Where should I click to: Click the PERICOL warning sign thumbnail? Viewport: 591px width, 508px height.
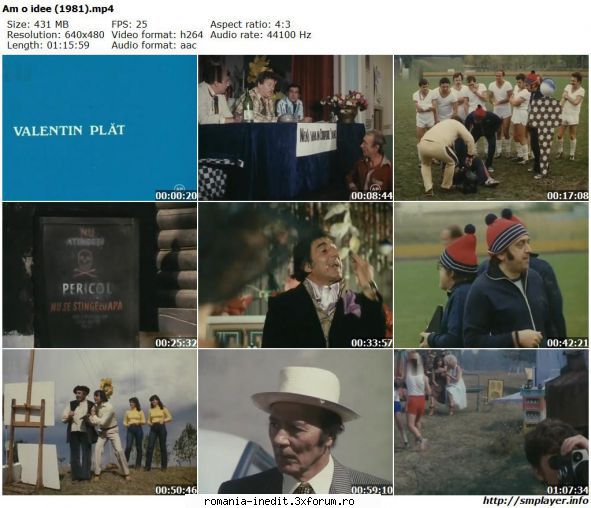click(100, 275)
